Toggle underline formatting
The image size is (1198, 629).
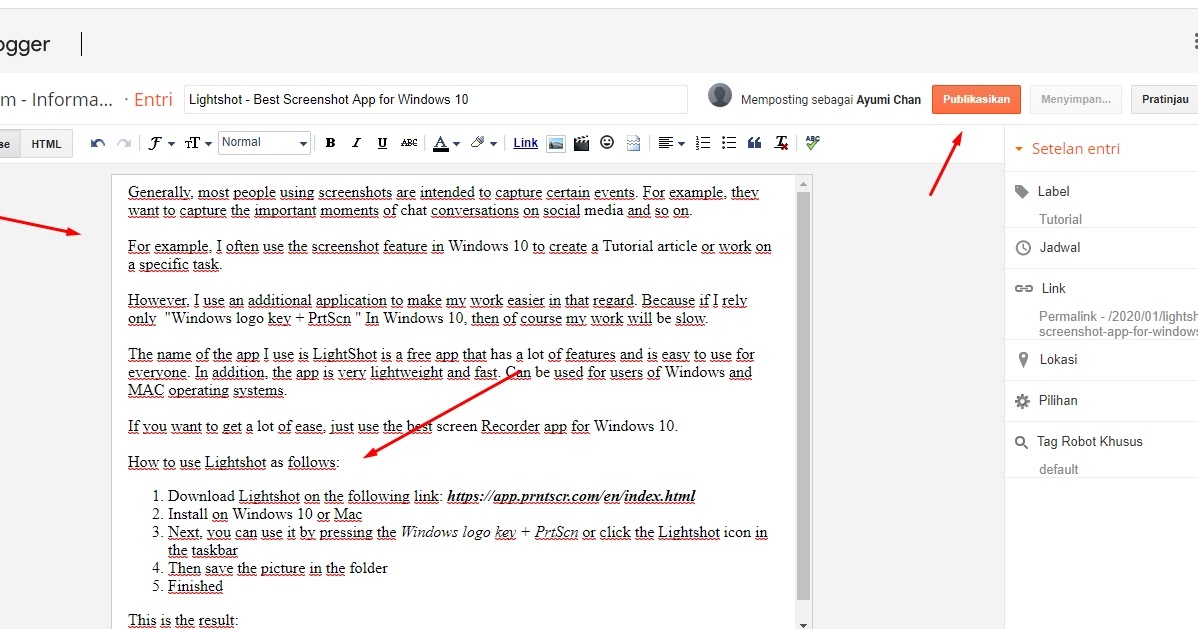pyautogui.click(x=382, y=143)
